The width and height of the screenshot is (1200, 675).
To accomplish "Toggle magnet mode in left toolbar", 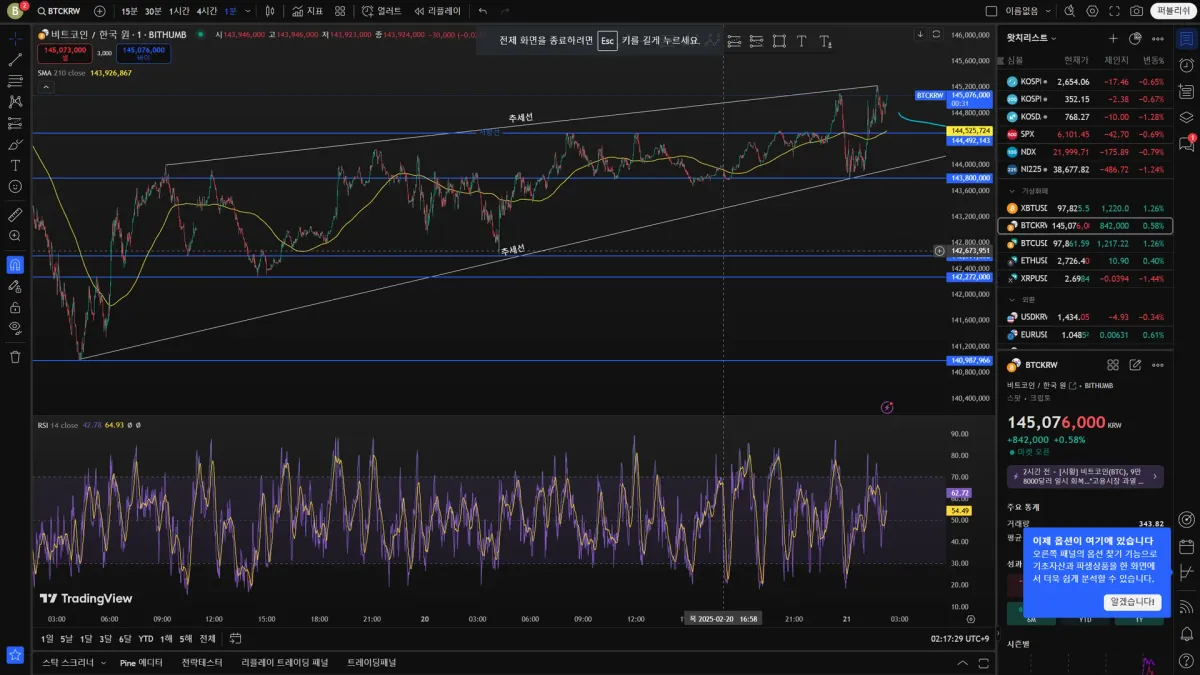I will 15,265.
